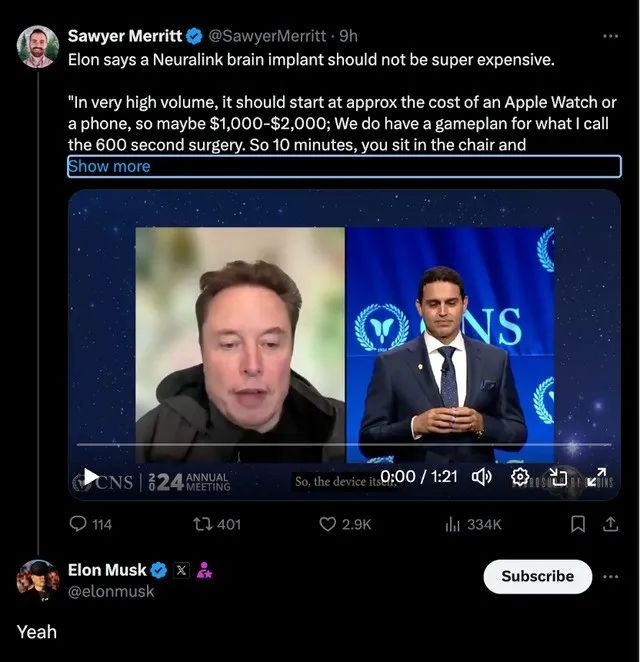640x662 pixels.
Task: Toggle picture-in-picture mode
Action: [x=558, y=477]
